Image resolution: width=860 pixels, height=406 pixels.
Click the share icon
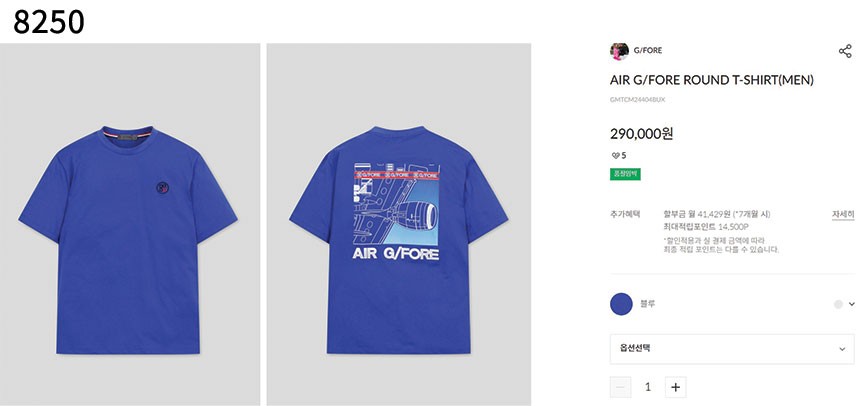pos(845,51)
